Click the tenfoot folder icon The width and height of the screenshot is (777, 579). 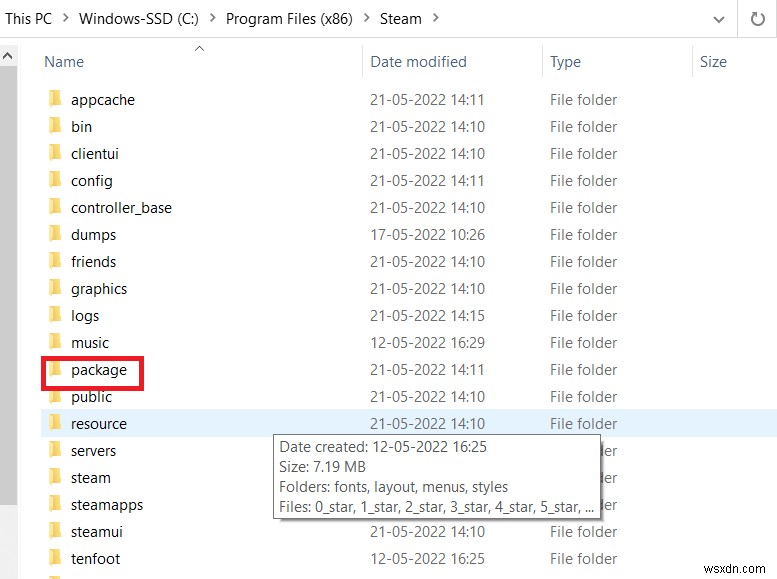pos(55,558)
